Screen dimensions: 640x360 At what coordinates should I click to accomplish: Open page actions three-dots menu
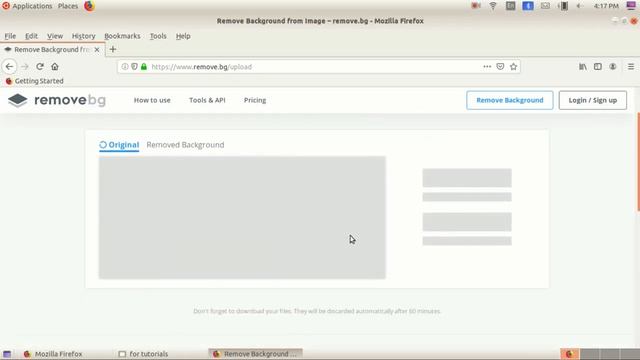pos(487,67)
